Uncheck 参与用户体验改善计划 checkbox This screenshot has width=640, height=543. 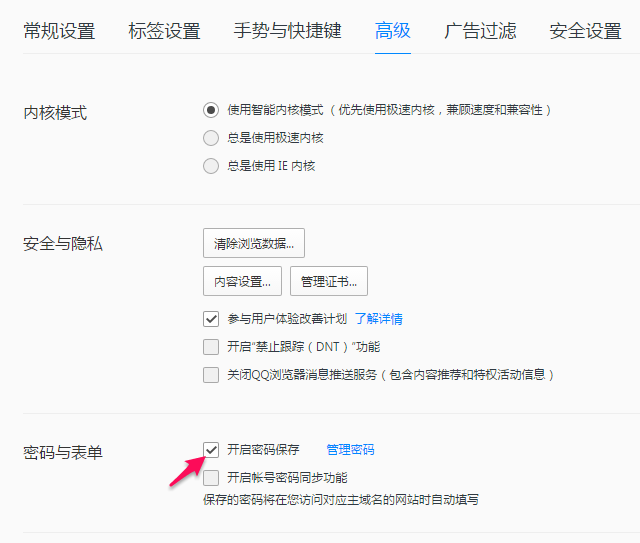click(x=211, y=319)
